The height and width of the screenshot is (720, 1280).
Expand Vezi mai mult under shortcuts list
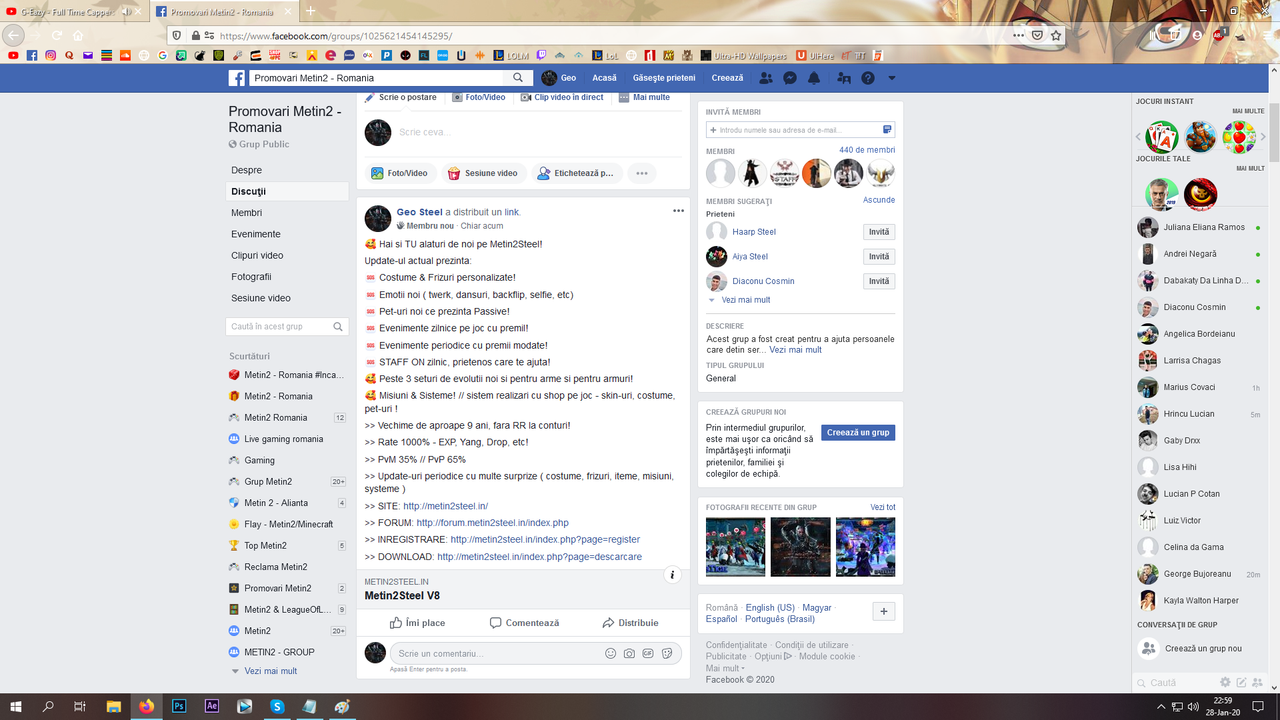[270, 671]
